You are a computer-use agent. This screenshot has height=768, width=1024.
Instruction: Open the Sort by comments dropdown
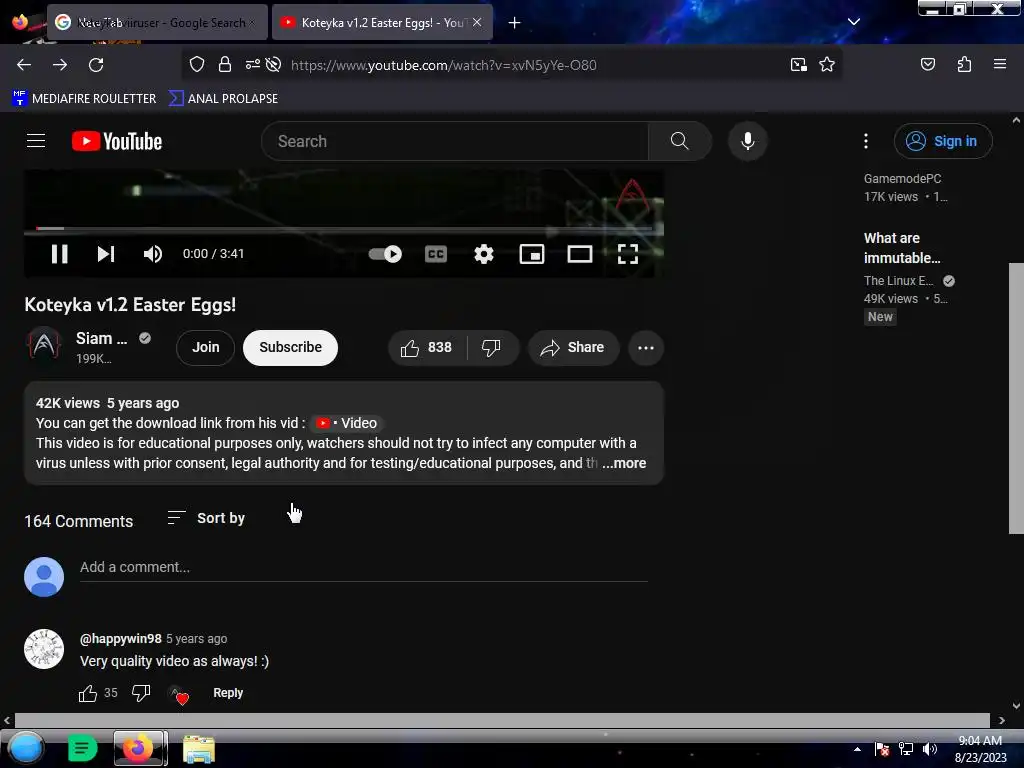click(206, 518)
